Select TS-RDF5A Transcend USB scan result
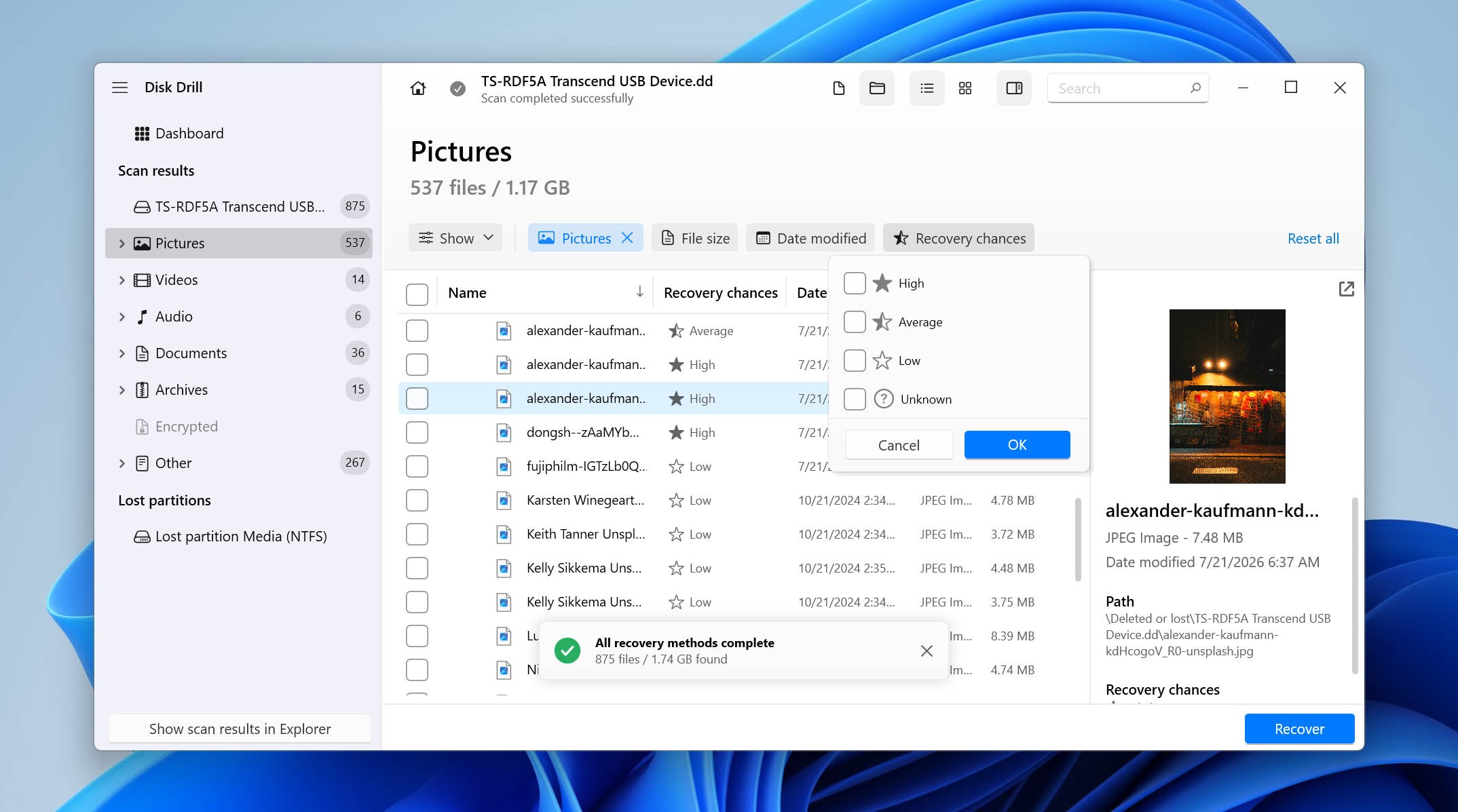This screenshot has width=1458, height=812. pyautogui.click(x=239, y=206)
